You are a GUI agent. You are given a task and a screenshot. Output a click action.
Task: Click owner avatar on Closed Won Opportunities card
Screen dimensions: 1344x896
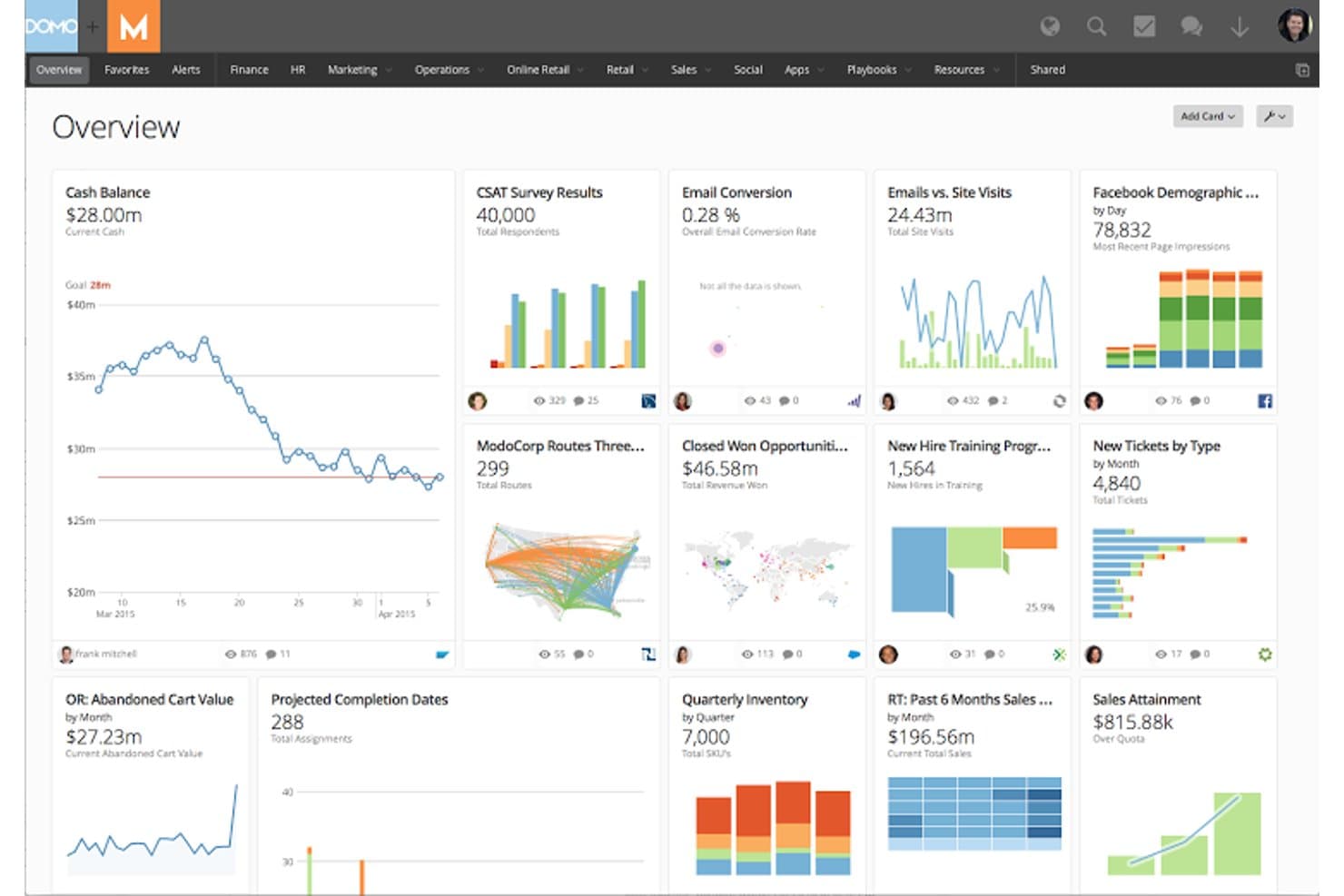click(683, 654)
